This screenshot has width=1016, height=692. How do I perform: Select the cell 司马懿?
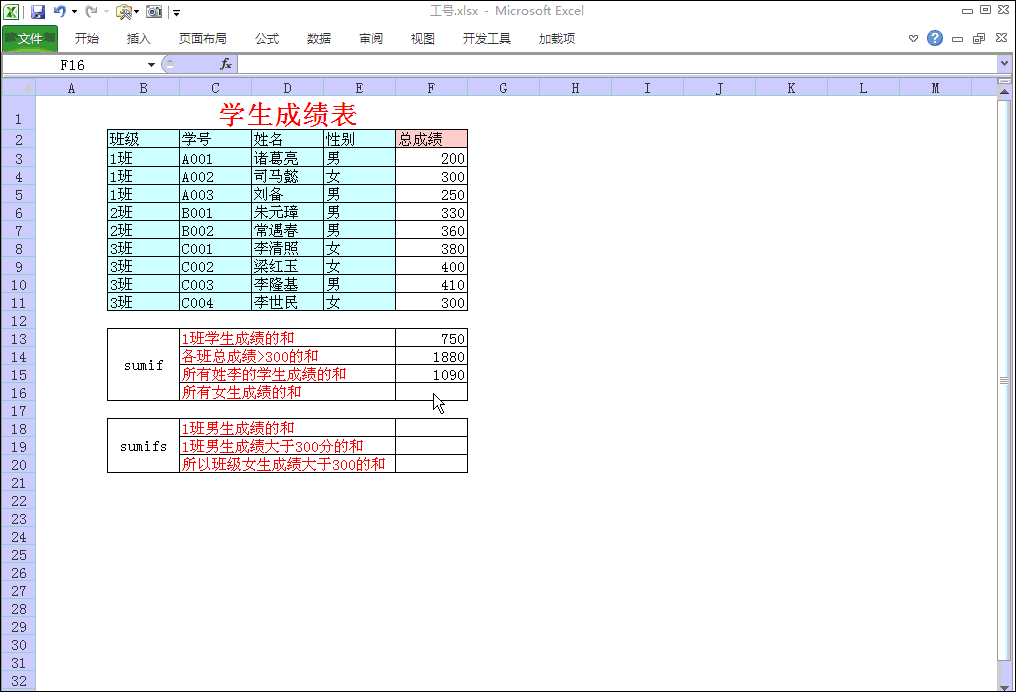pos(287,176)
